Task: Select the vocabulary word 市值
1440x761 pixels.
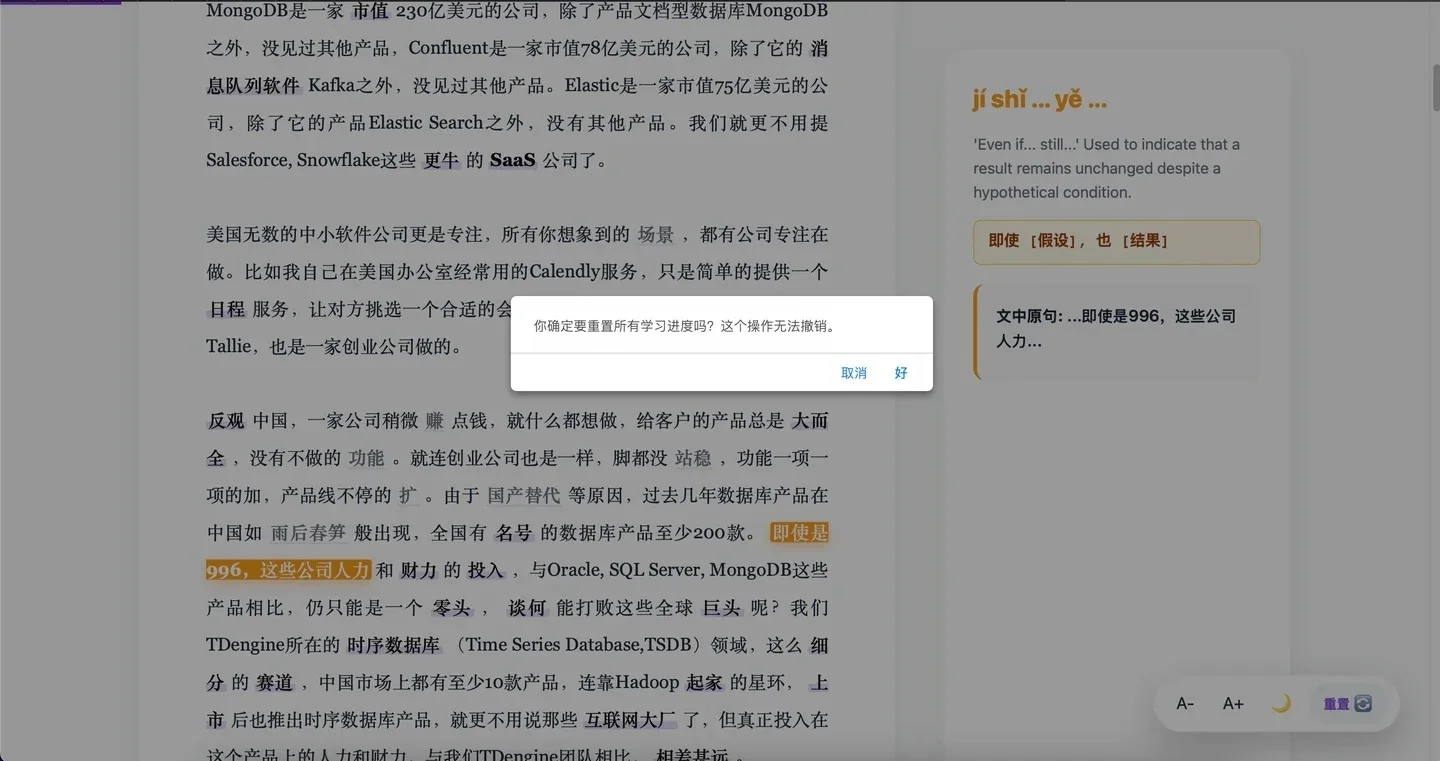Action: point(372,11)
